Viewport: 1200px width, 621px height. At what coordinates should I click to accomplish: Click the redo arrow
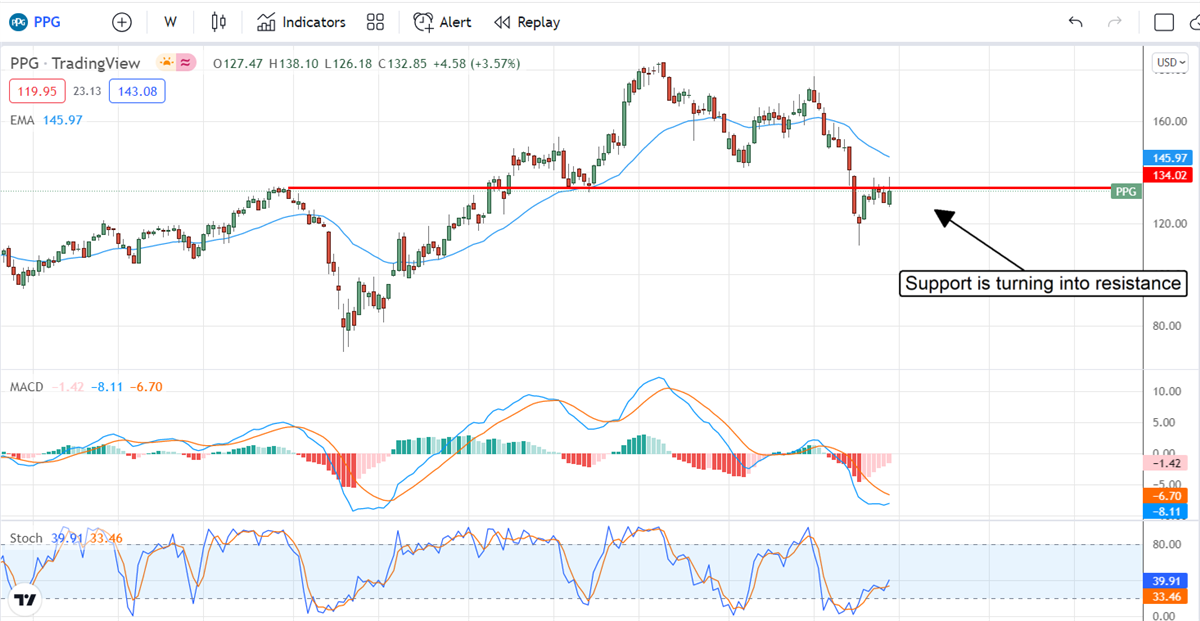point(1115,22)
